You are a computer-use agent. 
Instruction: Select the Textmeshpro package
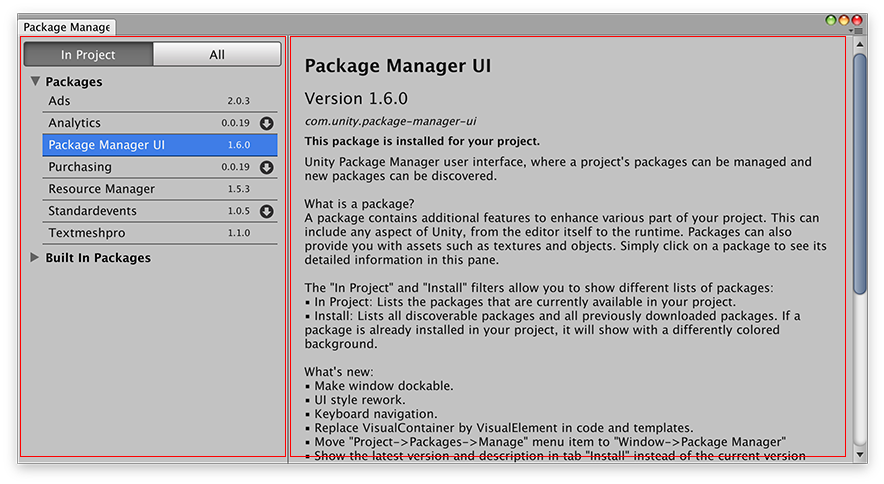pos(160,233)
